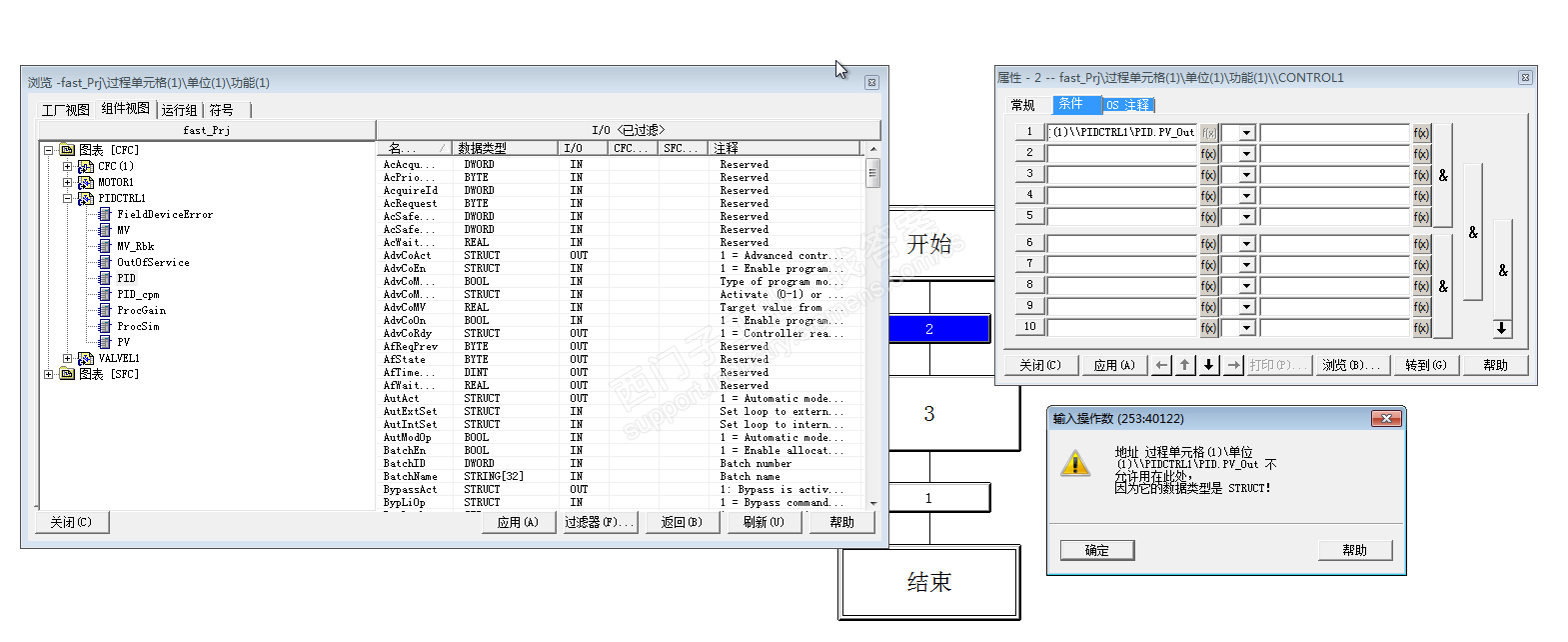
Task: Collapse the PIDCTRL1 tree node
Action: [68, 198]
